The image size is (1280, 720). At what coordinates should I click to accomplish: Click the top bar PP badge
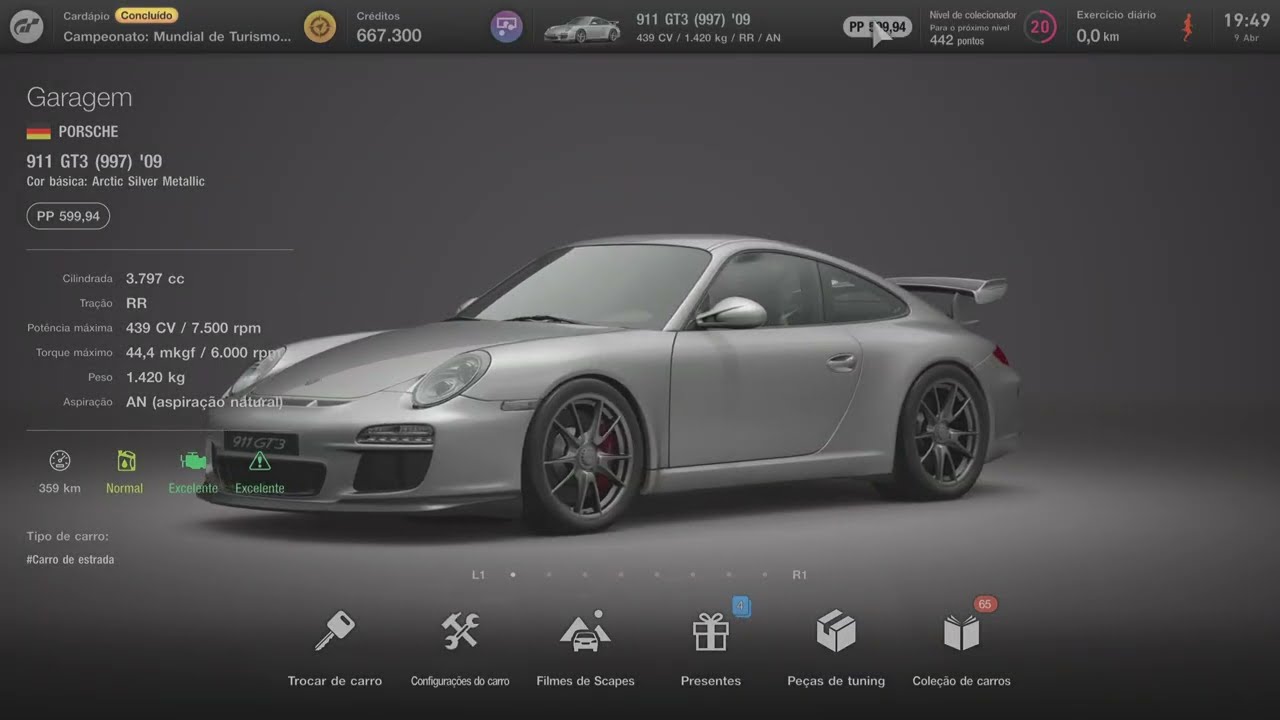coord(877,27)
